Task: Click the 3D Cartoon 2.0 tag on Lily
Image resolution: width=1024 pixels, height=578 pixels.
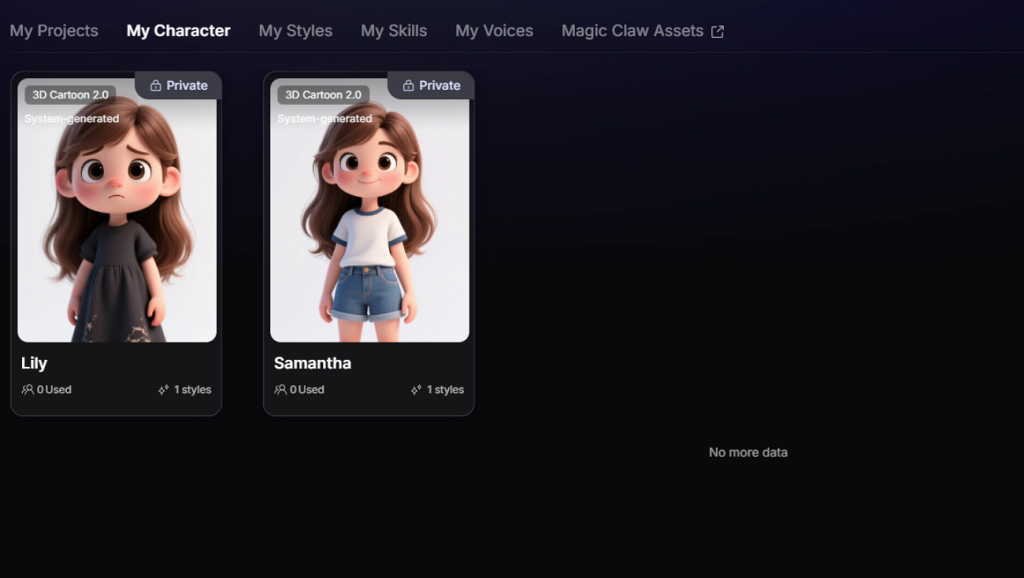Action: pyautogui.click(x=71, y=95)
